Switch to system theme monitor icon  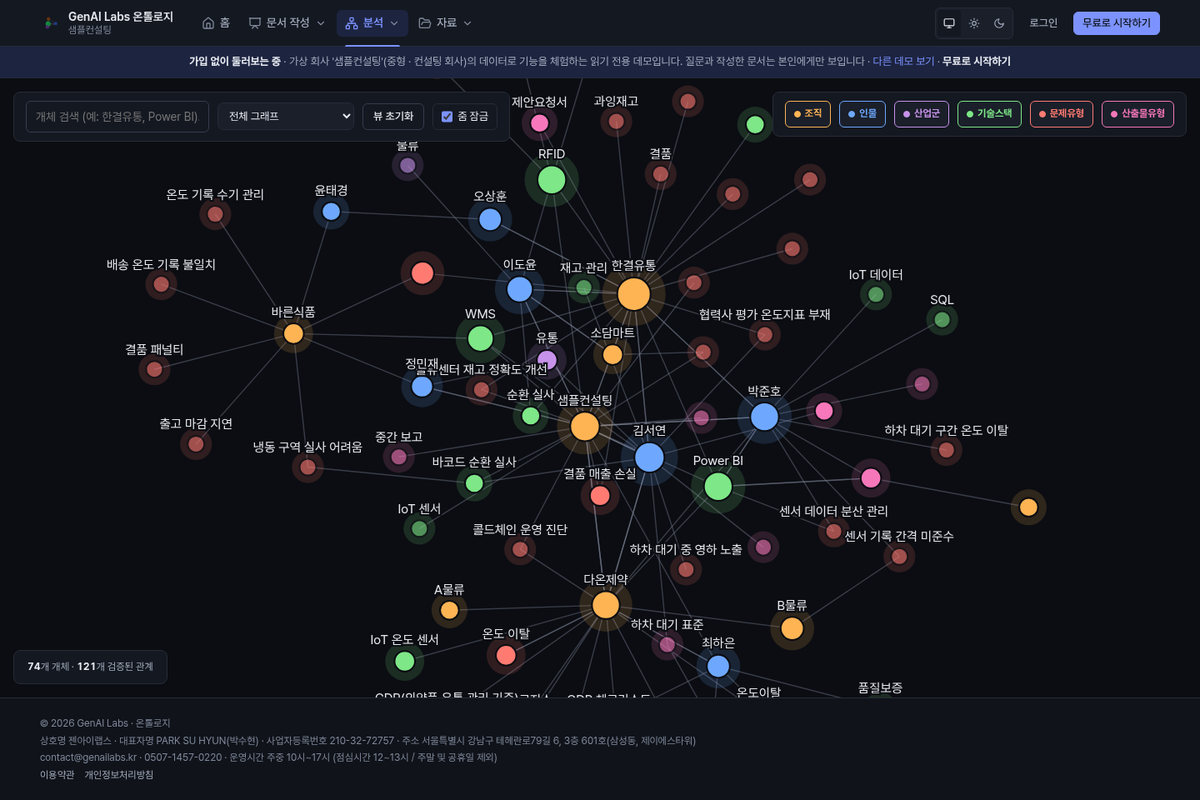point(949,23)
